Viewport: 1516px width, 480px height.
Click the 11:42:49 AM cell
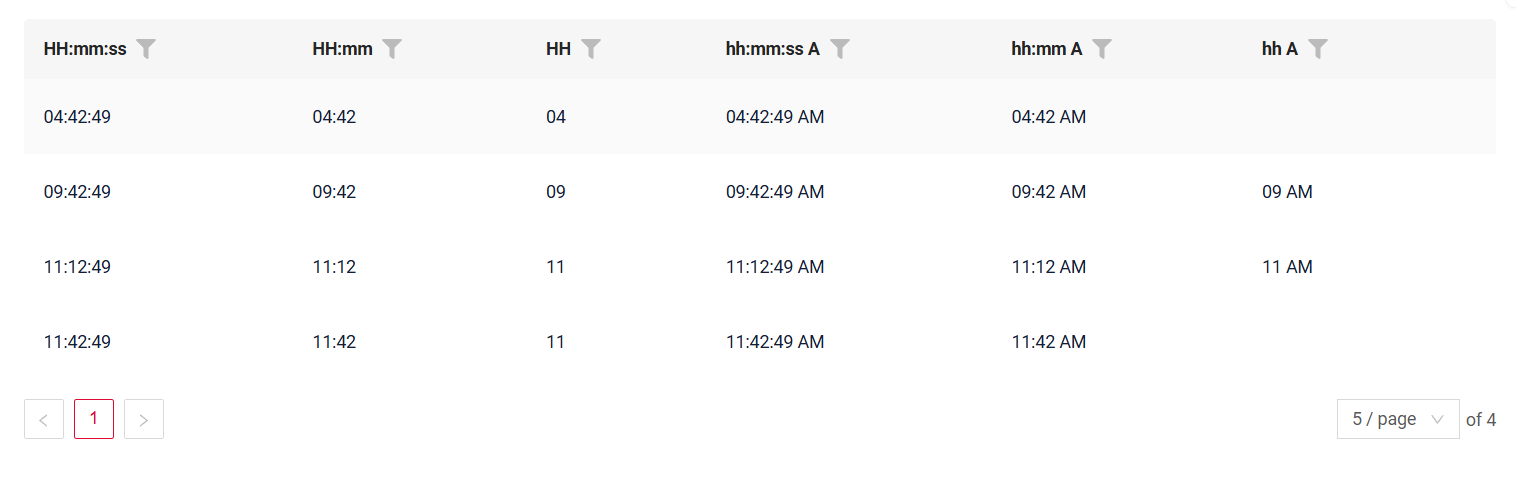click(774, 342)
